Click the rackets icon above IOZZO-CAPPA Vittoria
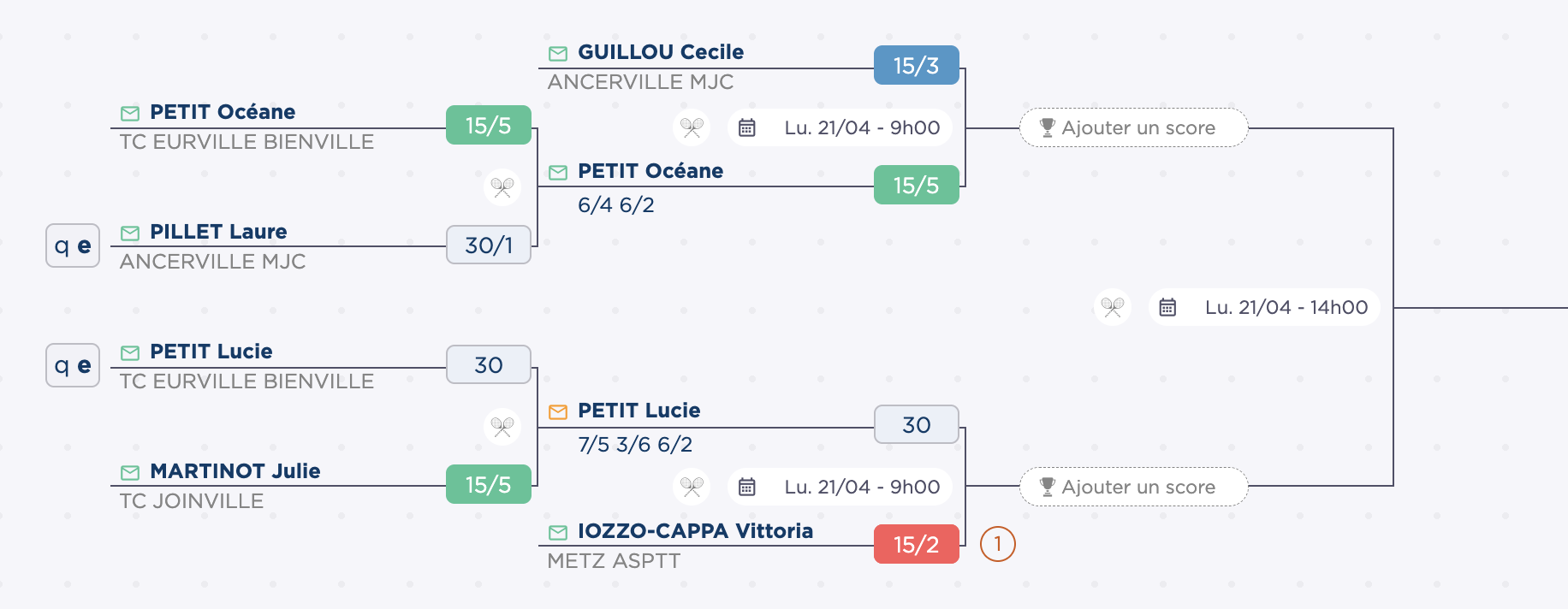This screenshot has width=1568, height=609. point(692,487)
